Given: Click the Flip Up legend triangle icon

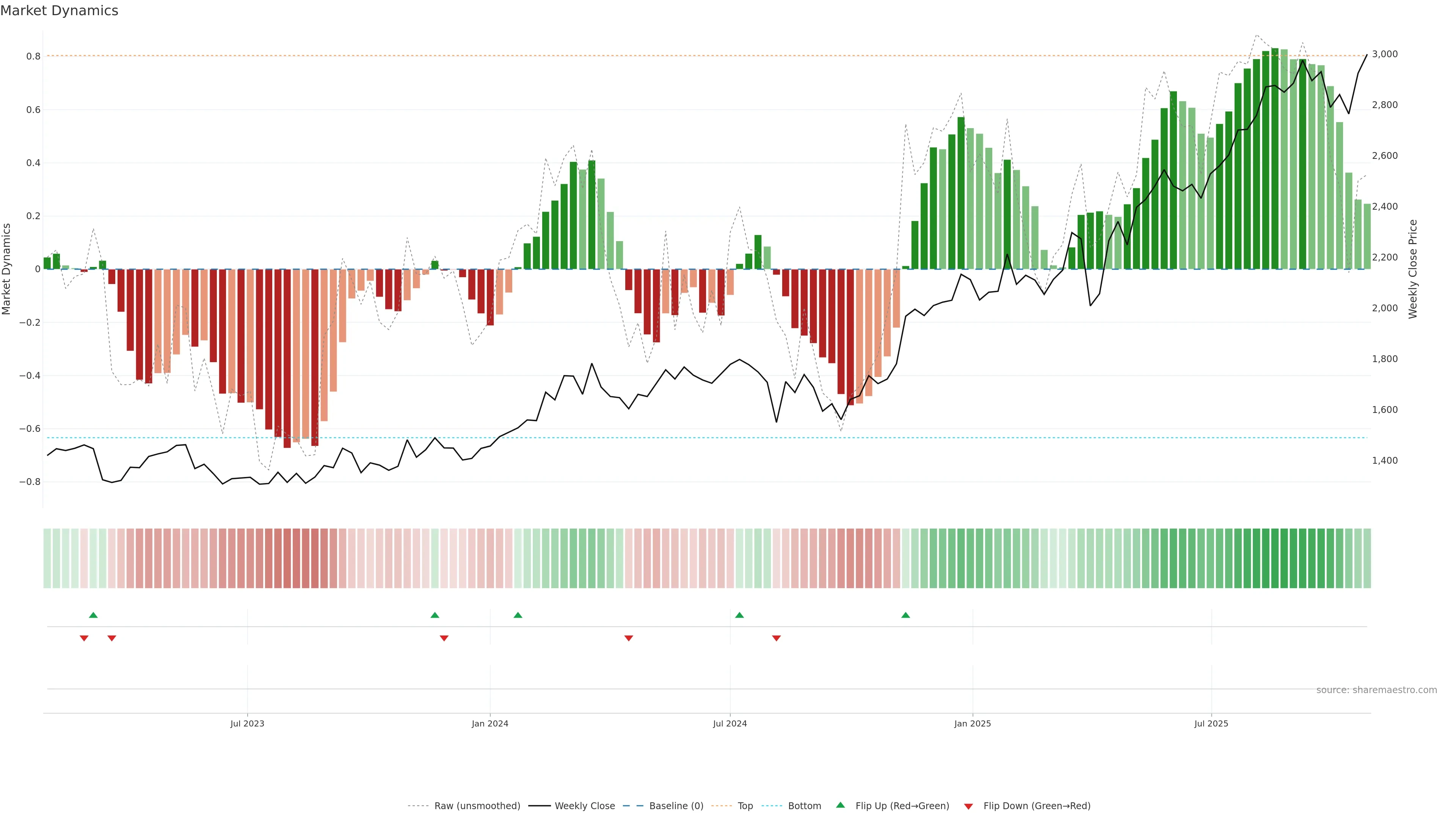Looking at the screenshot, I should [x=840, y=805].
